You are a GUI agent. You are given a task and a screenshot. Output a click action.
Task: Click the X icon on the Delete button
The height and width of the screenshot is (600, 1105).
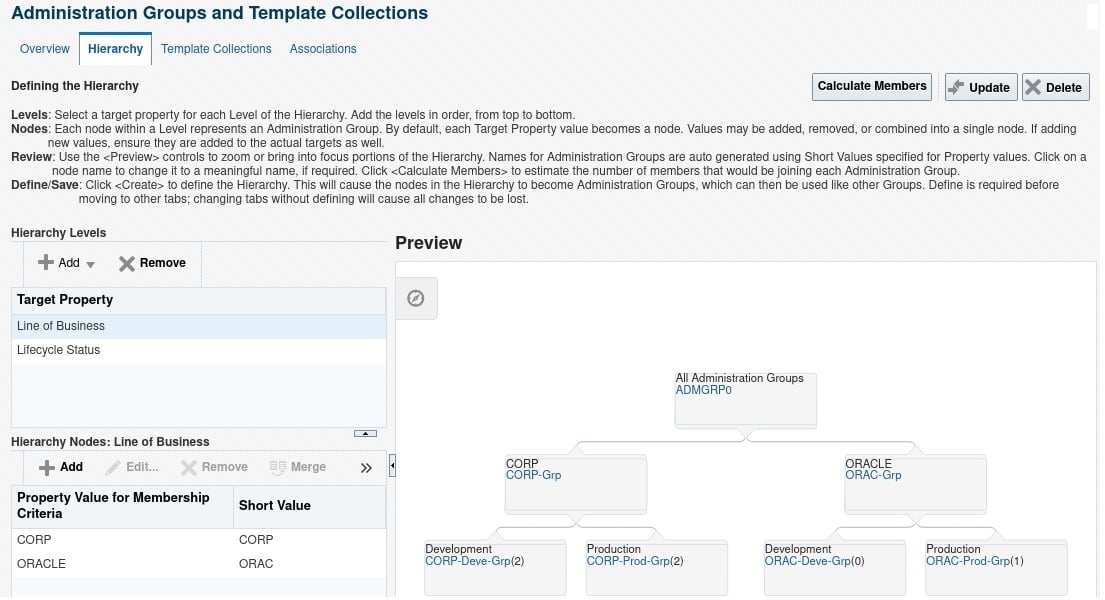click(1035, 87)
